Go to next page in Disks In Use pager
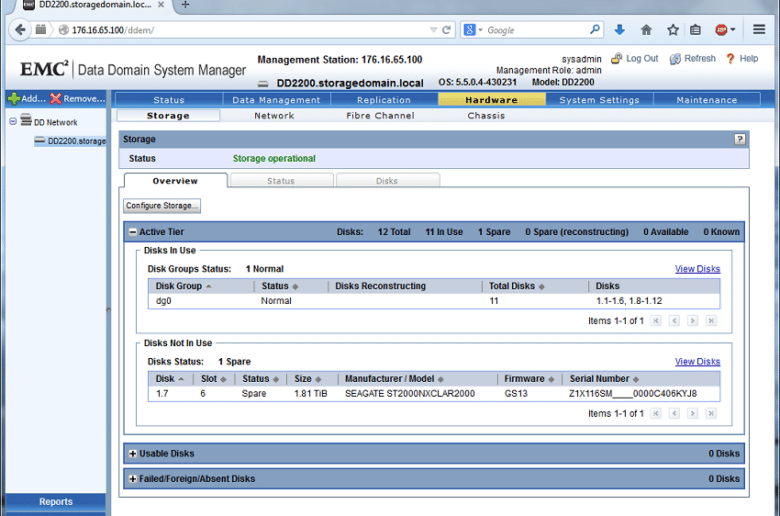This screenshot has width=780, height=516. pos(692,320)
